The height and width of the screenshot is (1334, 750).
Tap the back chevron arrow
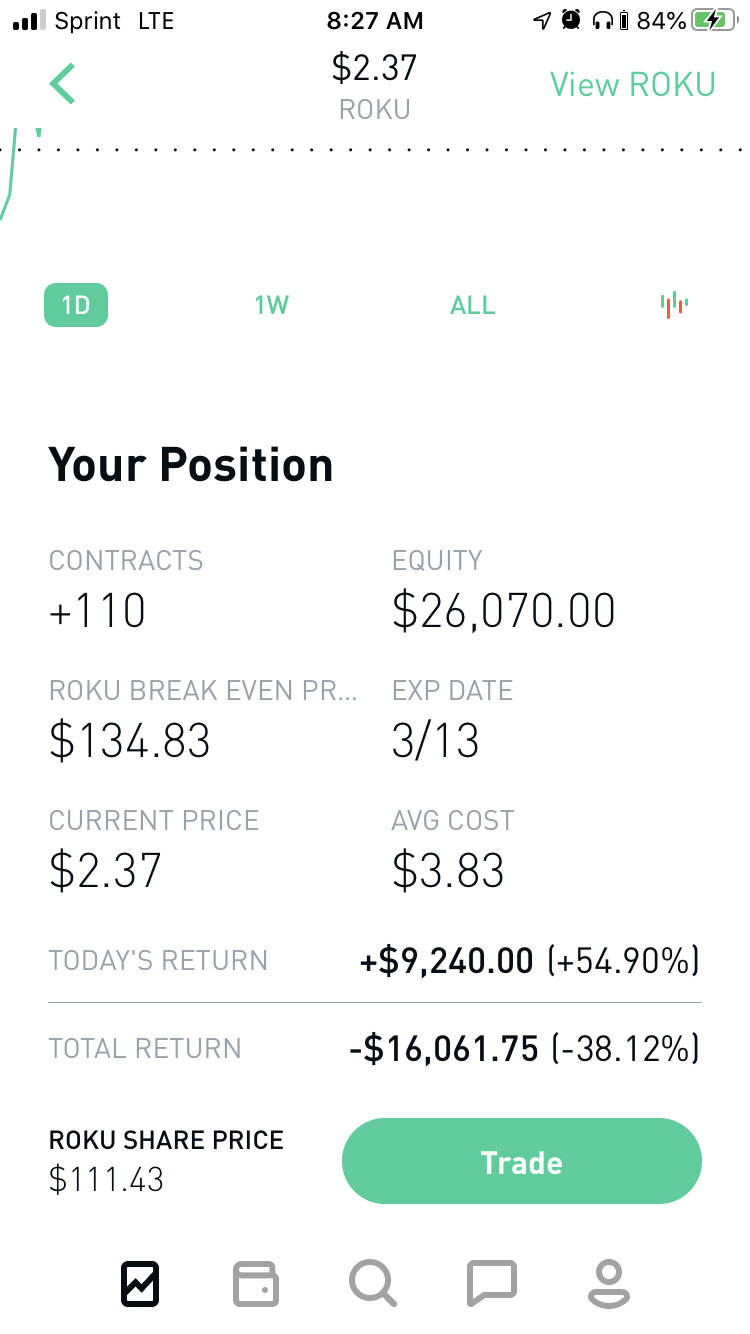pyautogui.click(x=63, y=84)
